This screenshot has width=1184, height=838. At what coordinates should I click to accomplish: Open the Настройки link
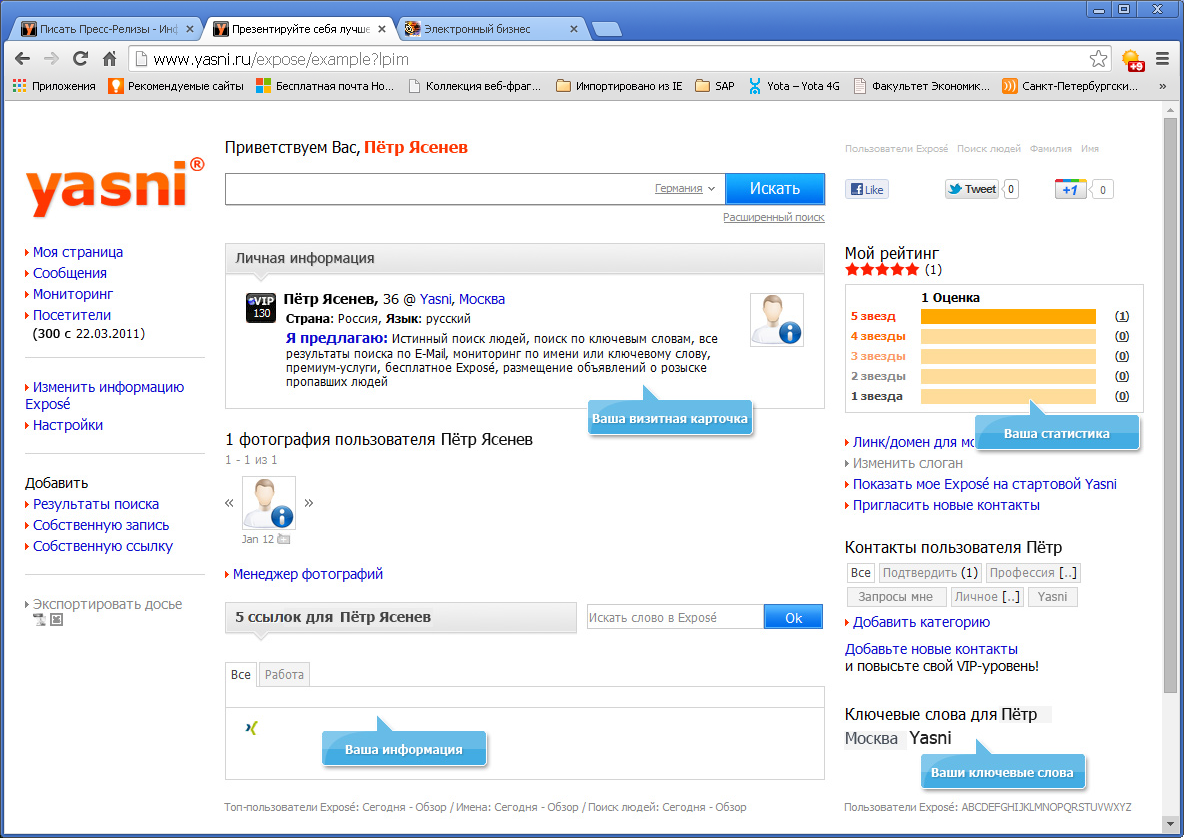(68, 425)
